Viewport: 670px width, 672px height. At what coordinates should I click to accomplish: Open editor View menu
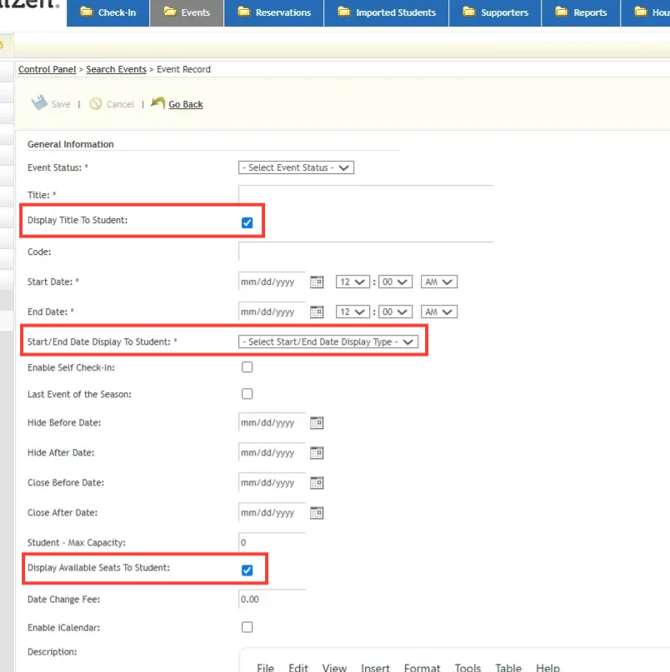pyautogui.click(x=334, y=668)
